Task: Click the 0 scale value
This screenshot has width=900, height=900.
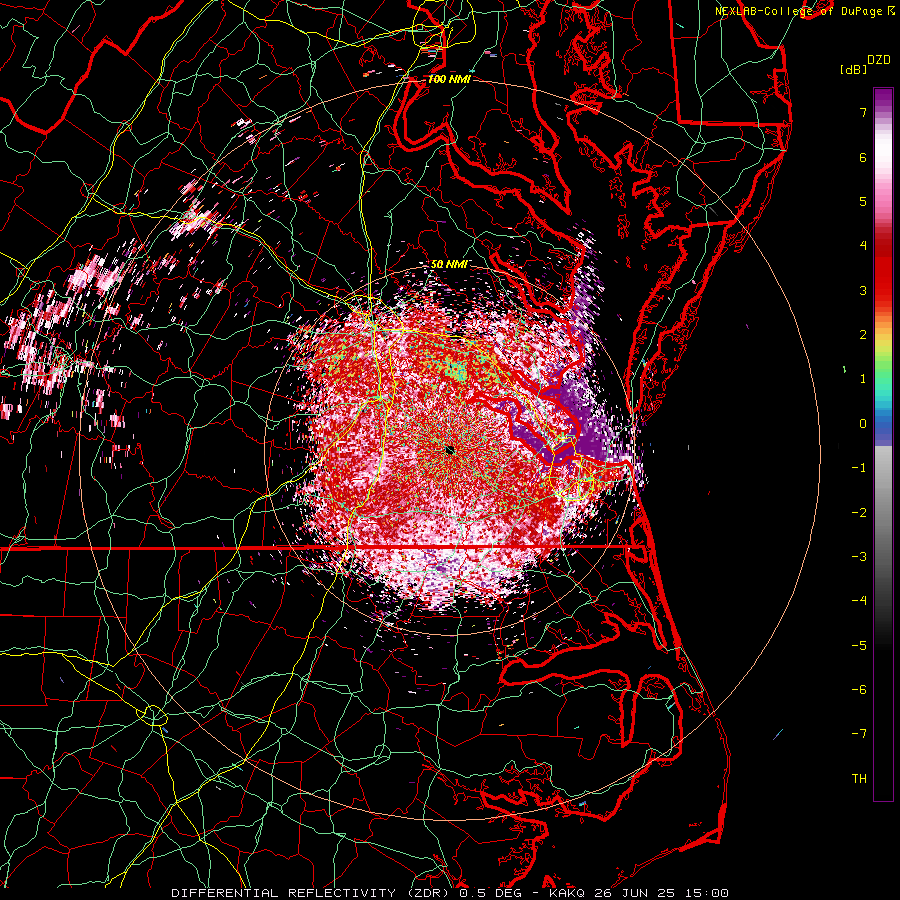Action: (x=863, y=424)
